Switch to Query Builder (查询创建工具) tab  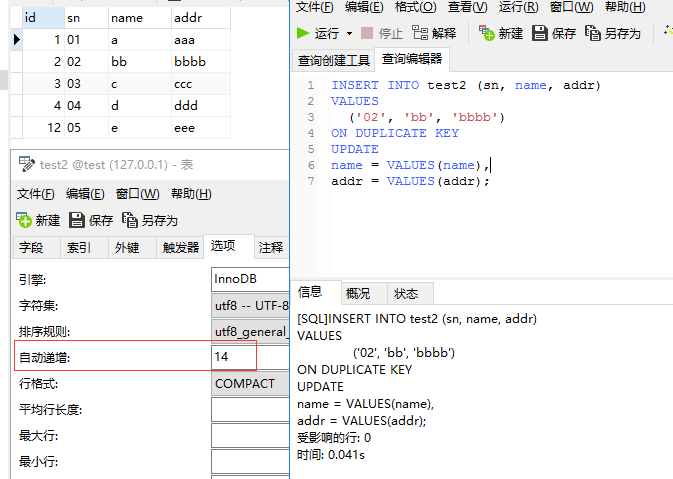coord(333,61)
